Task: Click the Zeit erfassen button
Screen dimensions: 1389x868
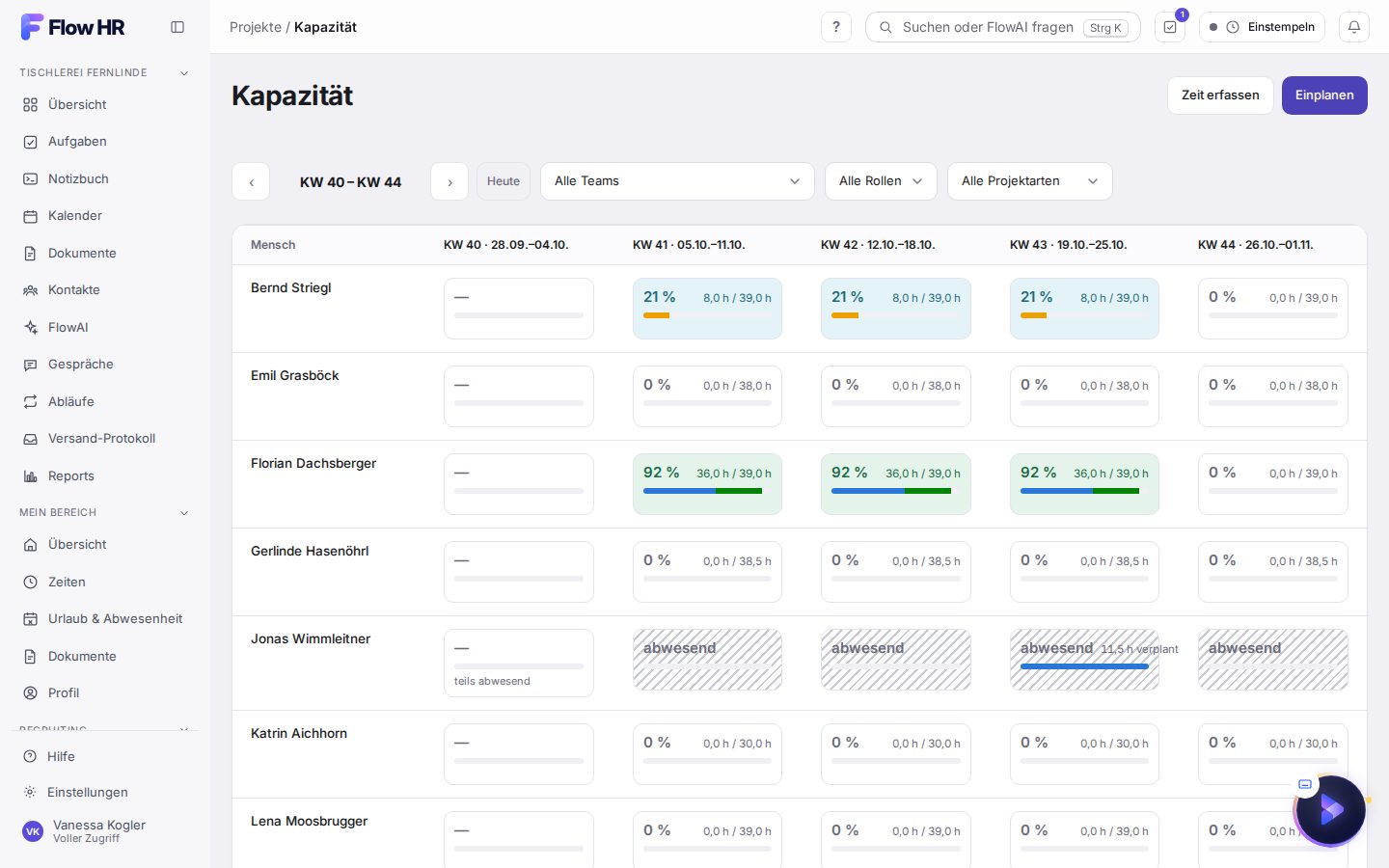Action: pyautogui.click(x=1220, y=95)
